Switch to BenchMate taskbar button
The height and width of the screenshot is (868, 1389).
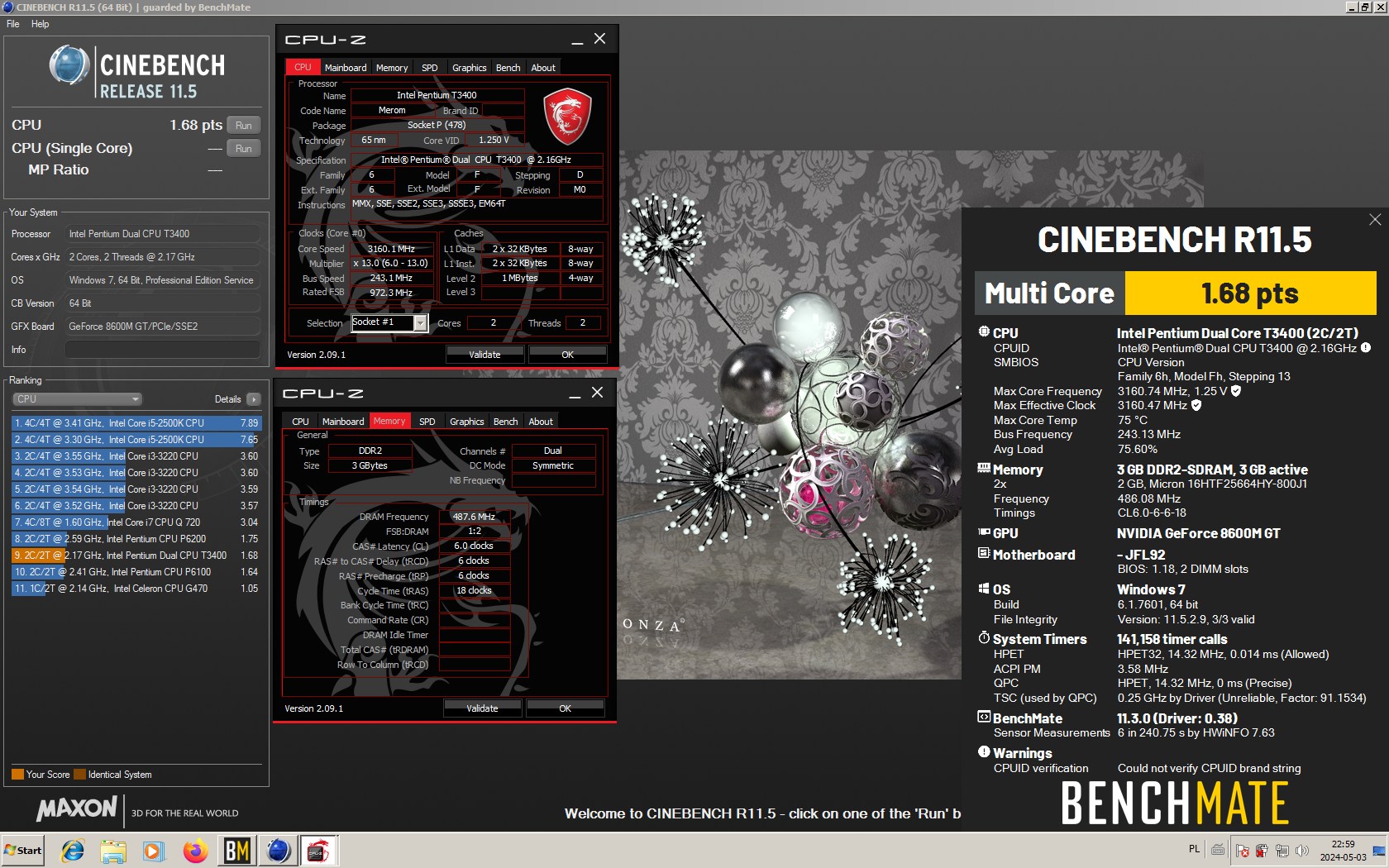coord(237,851)
